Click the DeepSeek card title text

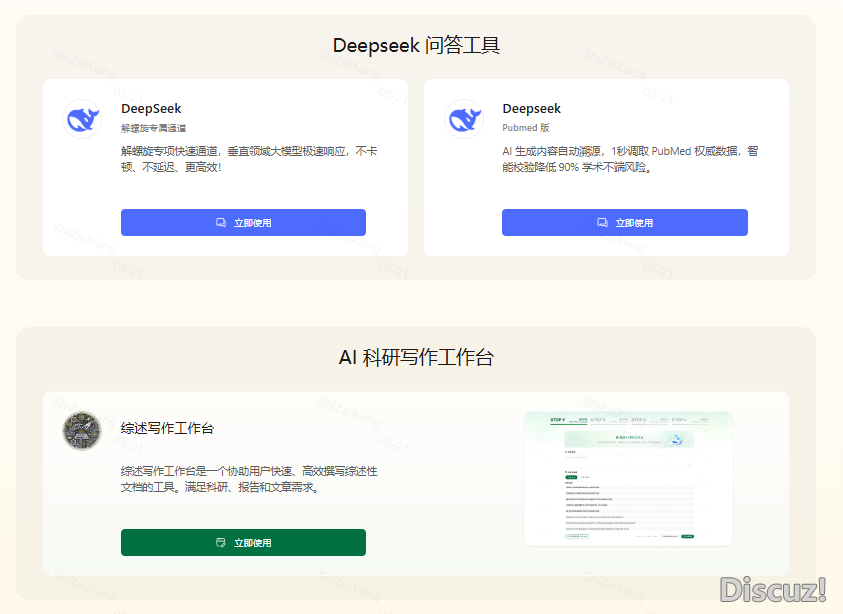pos(151,109)
